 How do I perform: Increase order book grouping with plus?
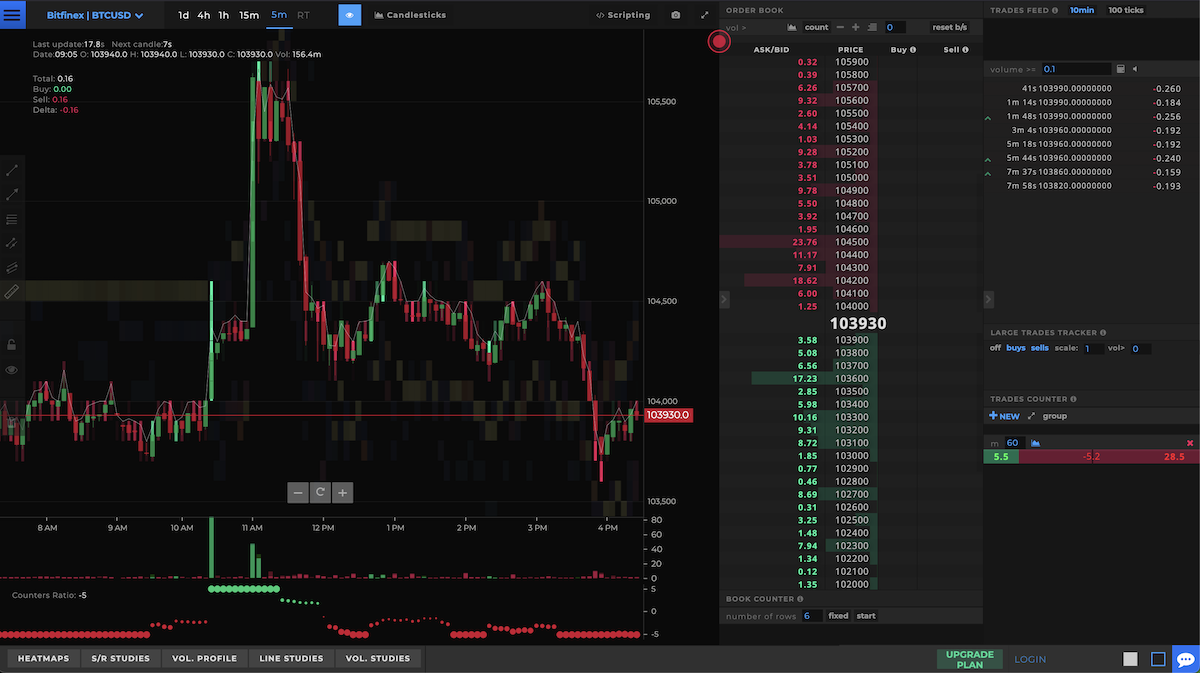coord(856,27)
